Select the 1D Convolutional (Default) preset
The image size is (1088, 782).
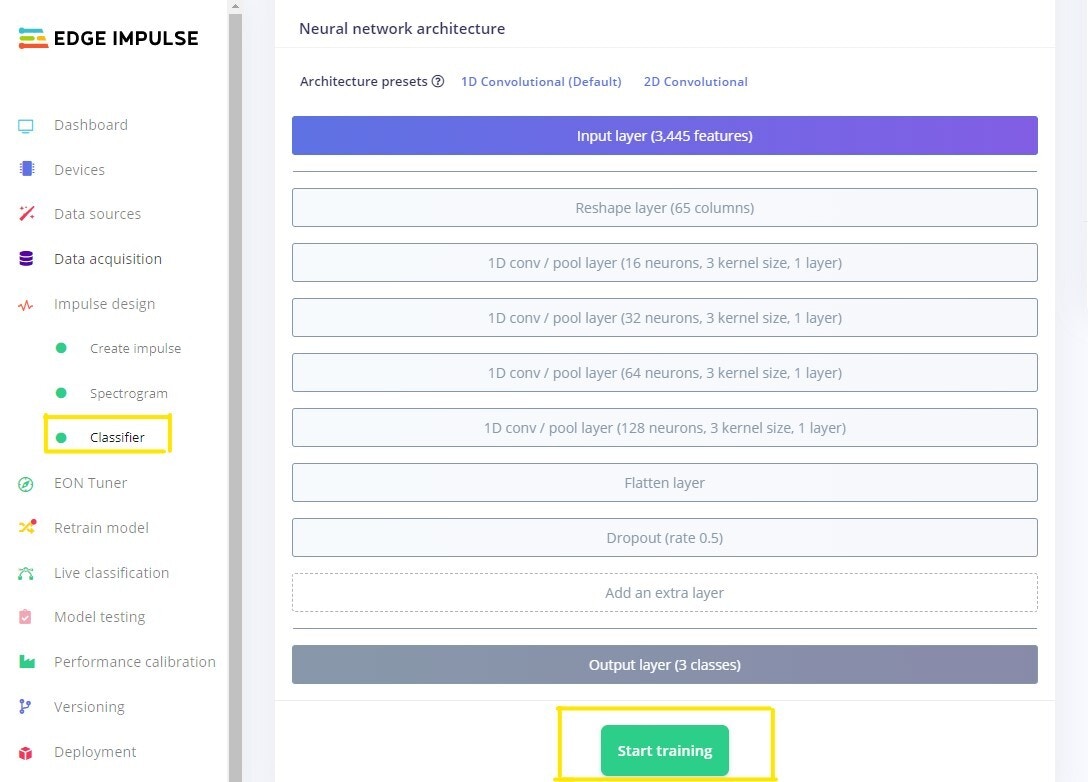pyautogui.click(x=541, y=82)
